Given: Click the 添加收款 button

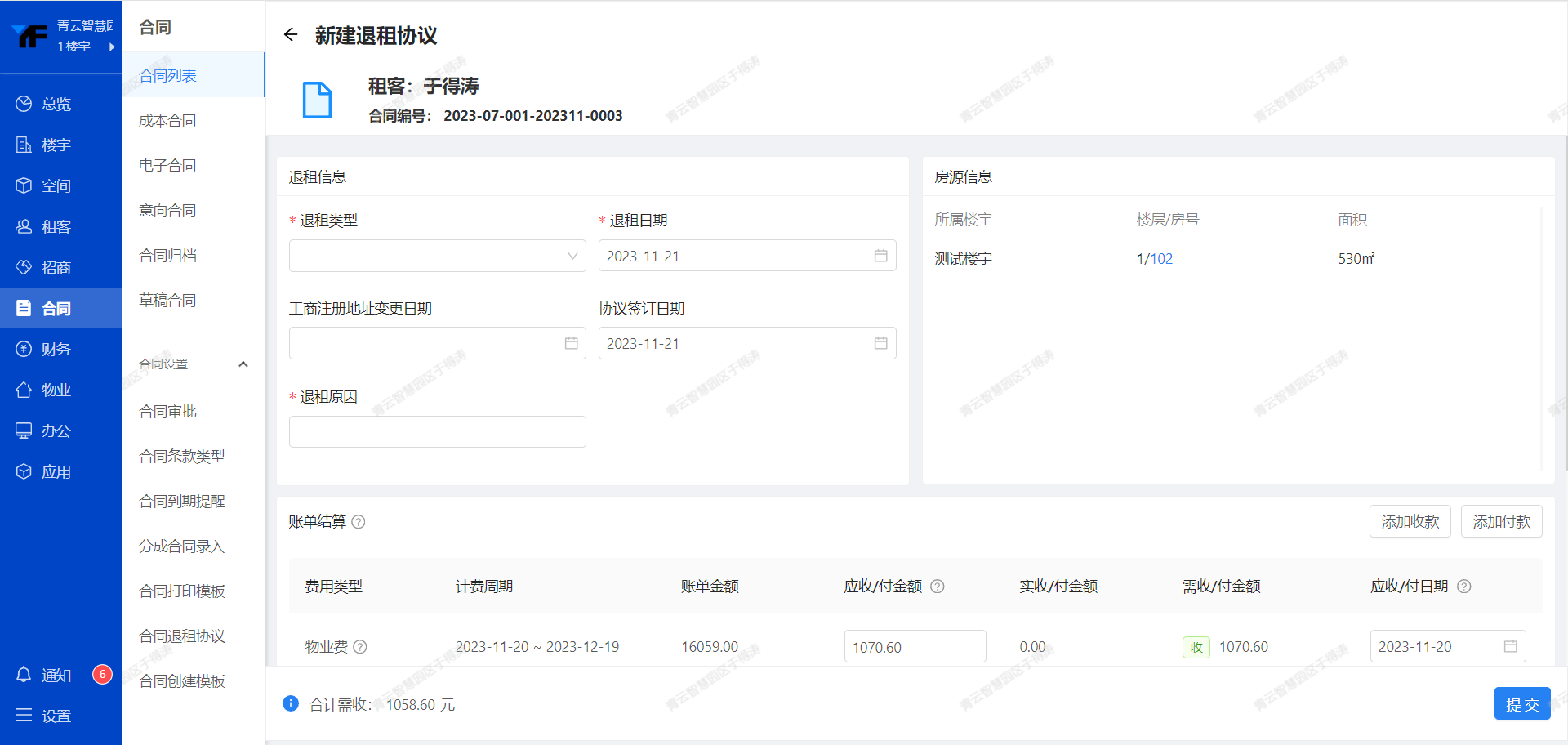Looking at the screenshot, I should click(1410, 522).
